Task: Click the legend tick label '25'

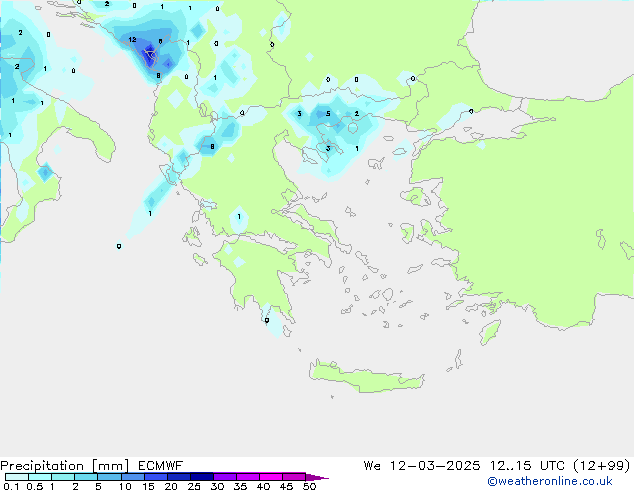Action: click(194, 486)
